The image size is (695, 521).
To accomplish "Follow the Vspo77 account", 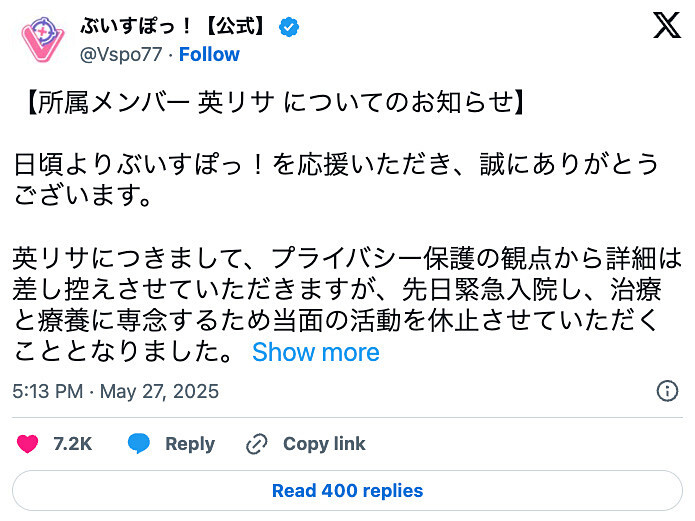I will [x=209, y=54].
